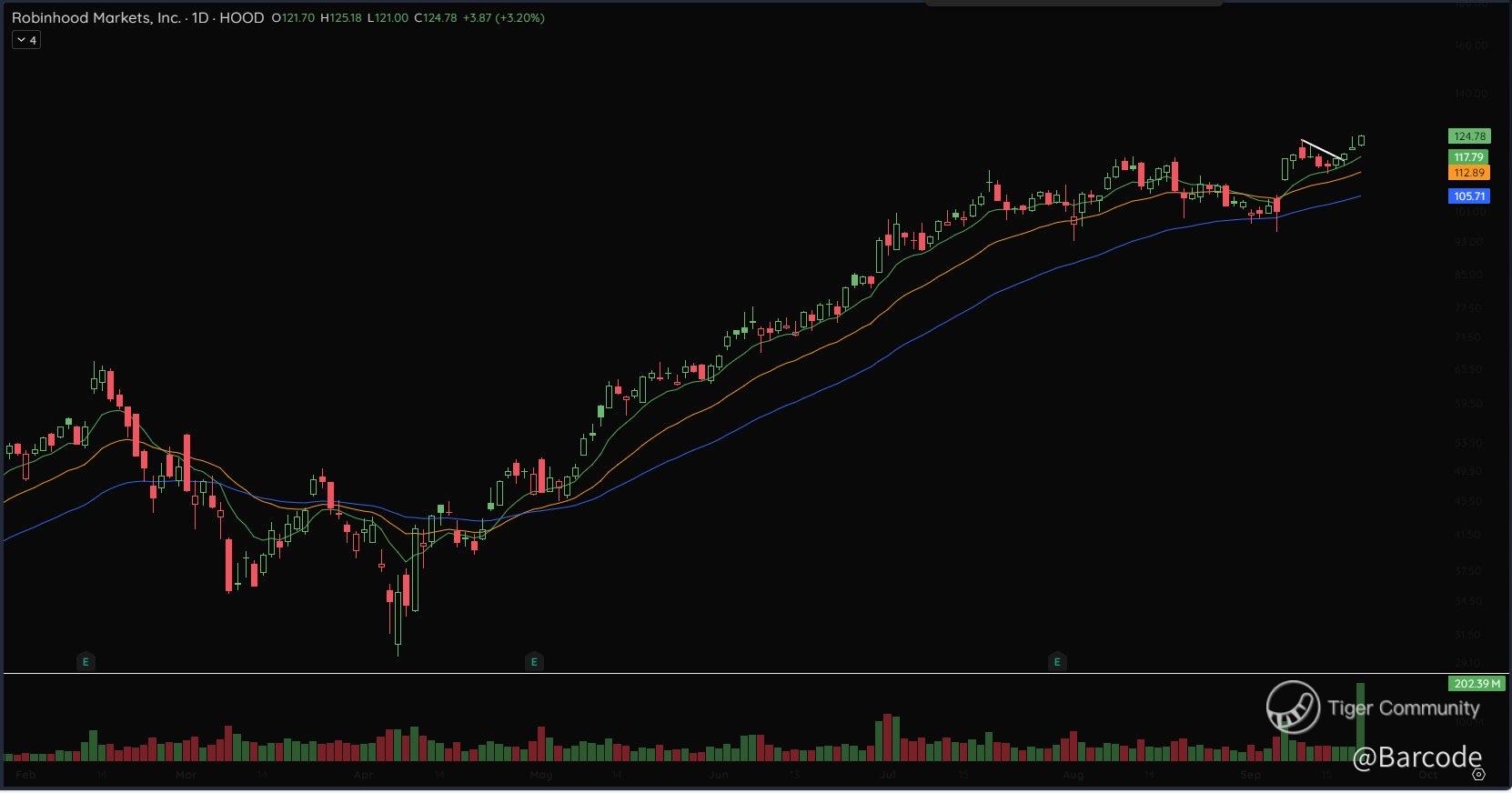Click the 37.50 price axis label
The image size is (1512, 793).
1470,571
